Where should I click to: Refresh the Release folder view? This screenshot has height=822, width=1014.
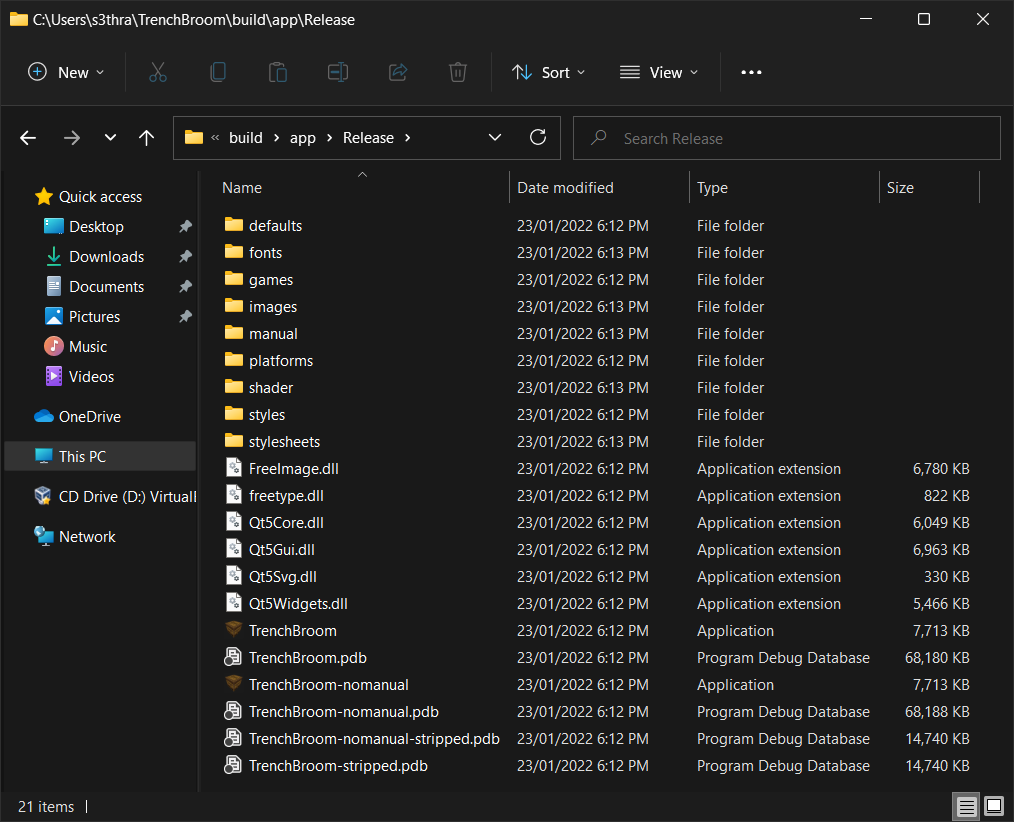click(x=538, y=137)
